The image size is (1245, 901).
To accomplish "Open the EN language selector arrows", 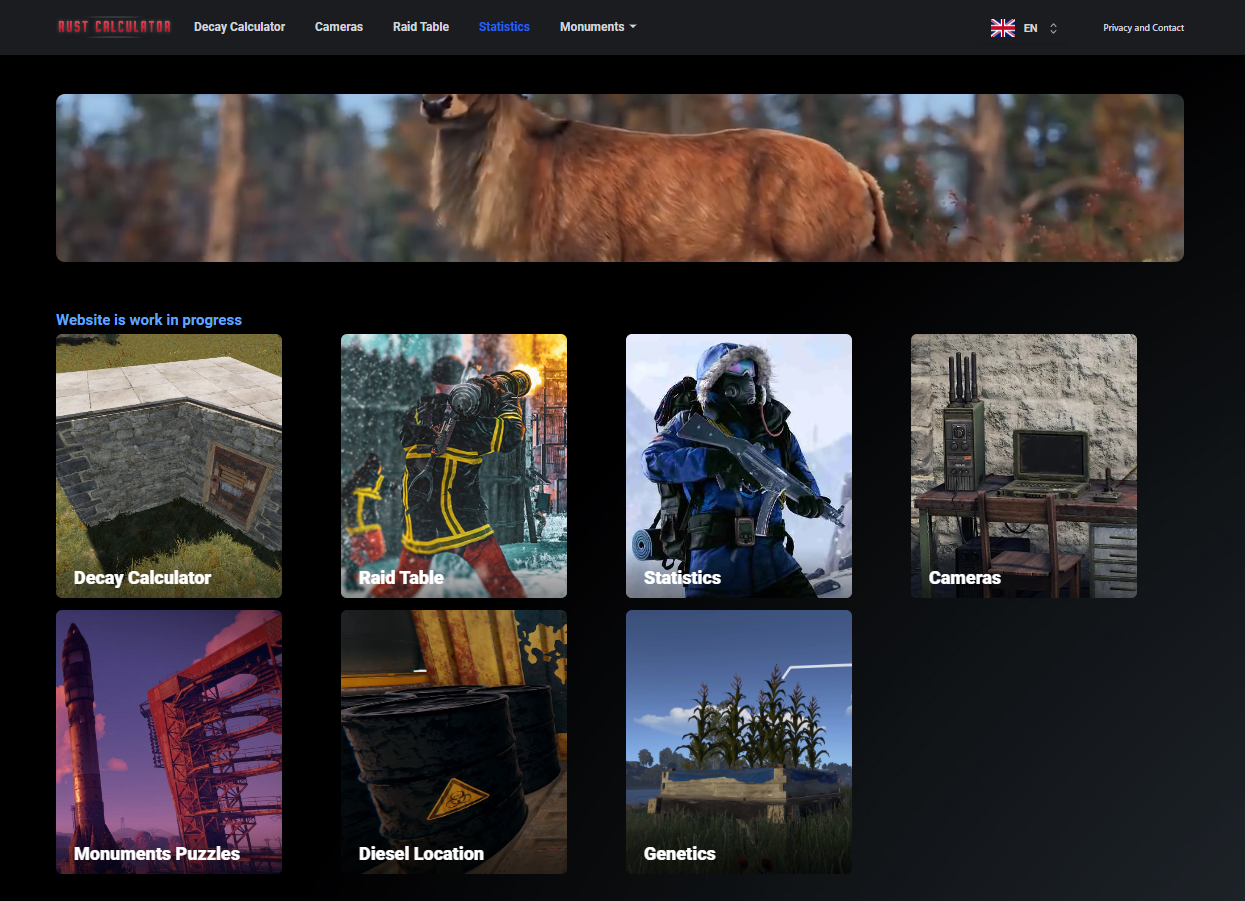I will pos(1053,29).
